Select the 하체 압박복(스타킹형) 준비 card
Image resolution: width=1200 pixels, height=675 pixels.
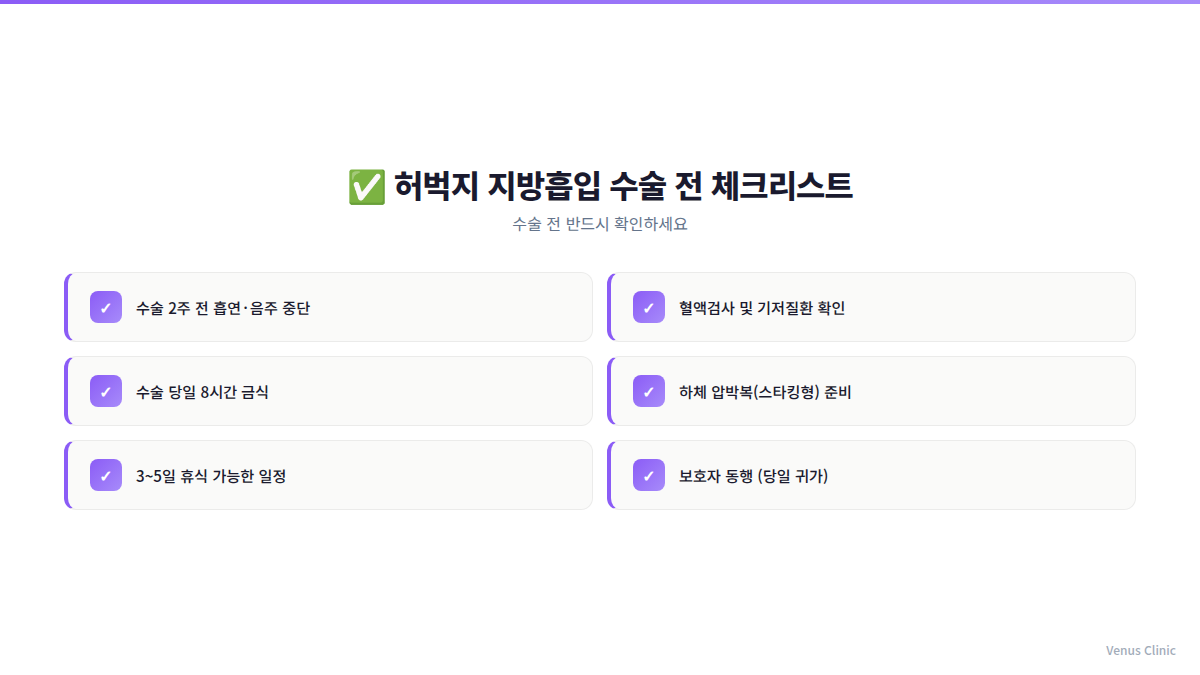tap(871, 391)
